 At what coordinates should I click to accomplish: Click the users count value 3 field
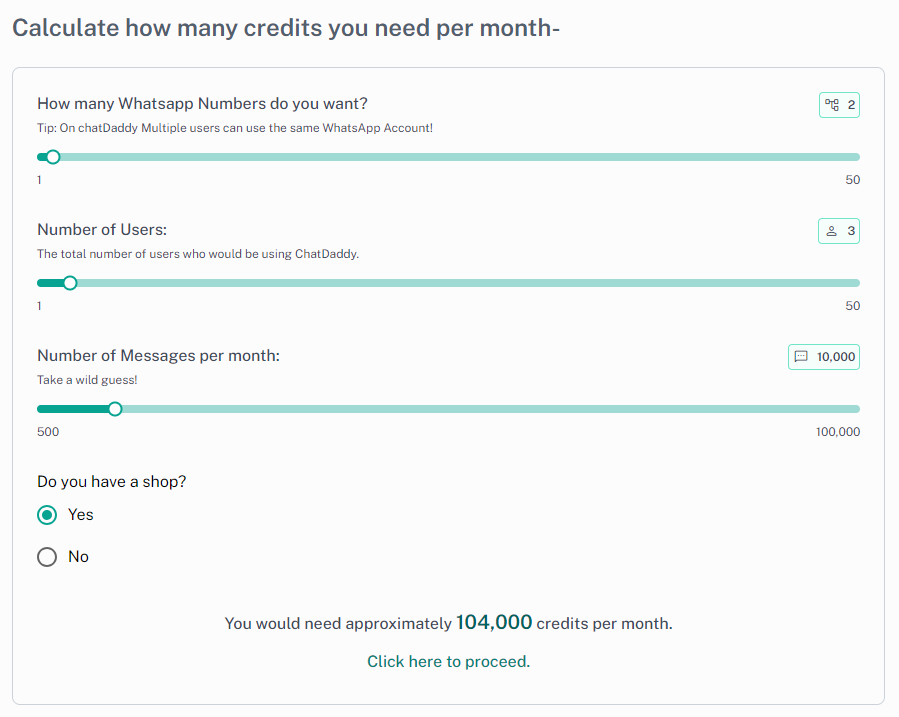coord(851,231)
